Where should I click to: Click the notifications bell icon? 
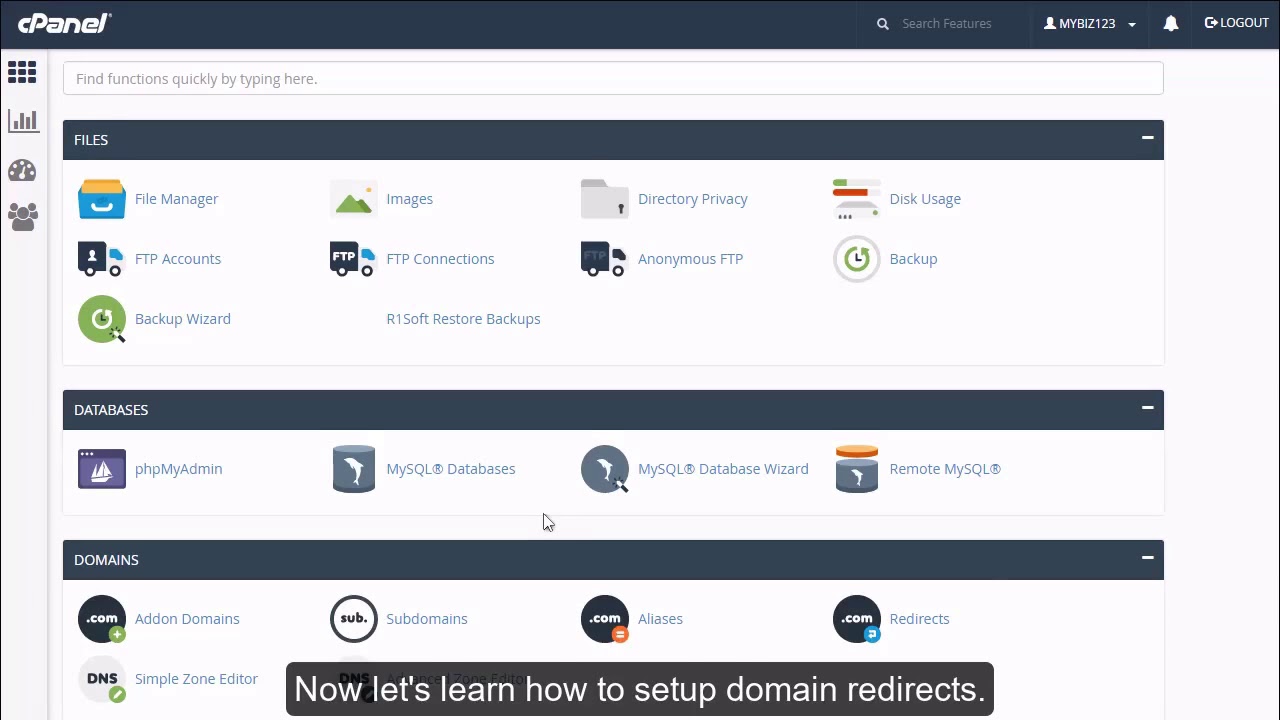click(x=1171, y=23)
